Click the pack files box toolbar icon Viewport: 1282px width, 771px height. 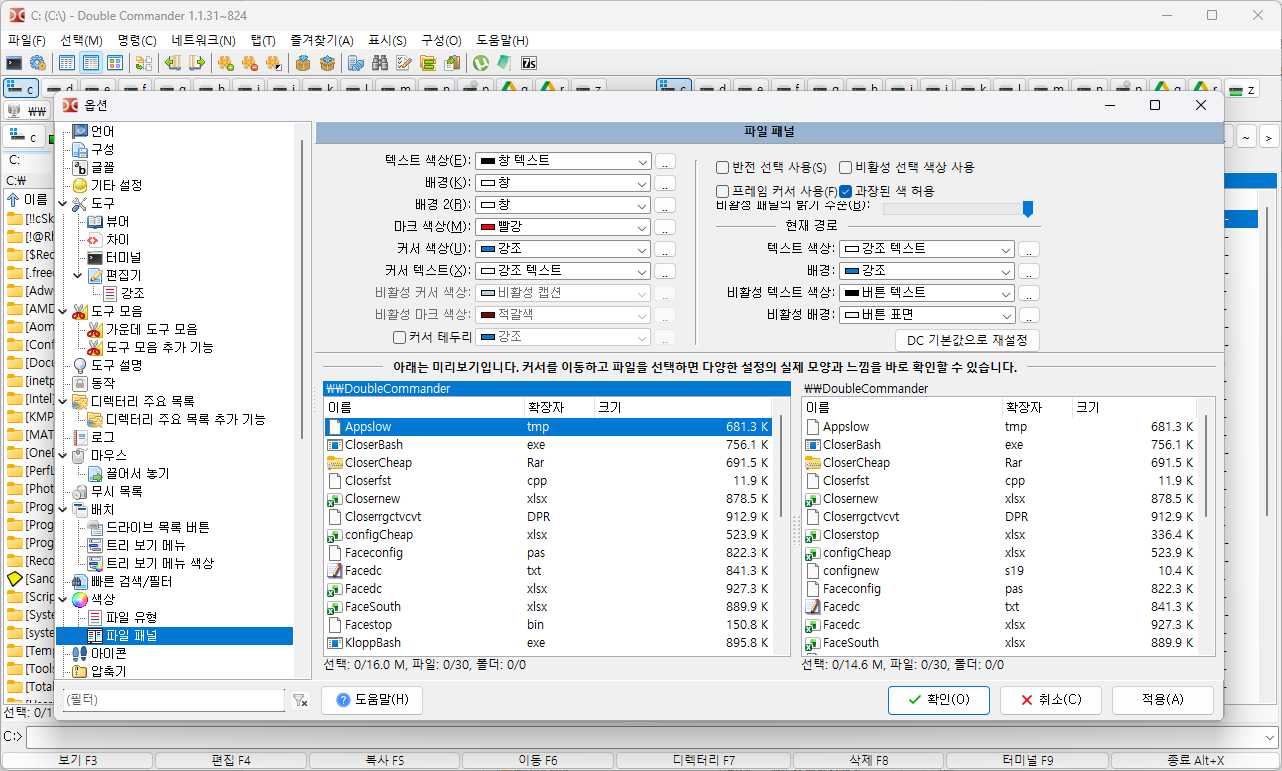pyautogui.click(x=303, y=63)
